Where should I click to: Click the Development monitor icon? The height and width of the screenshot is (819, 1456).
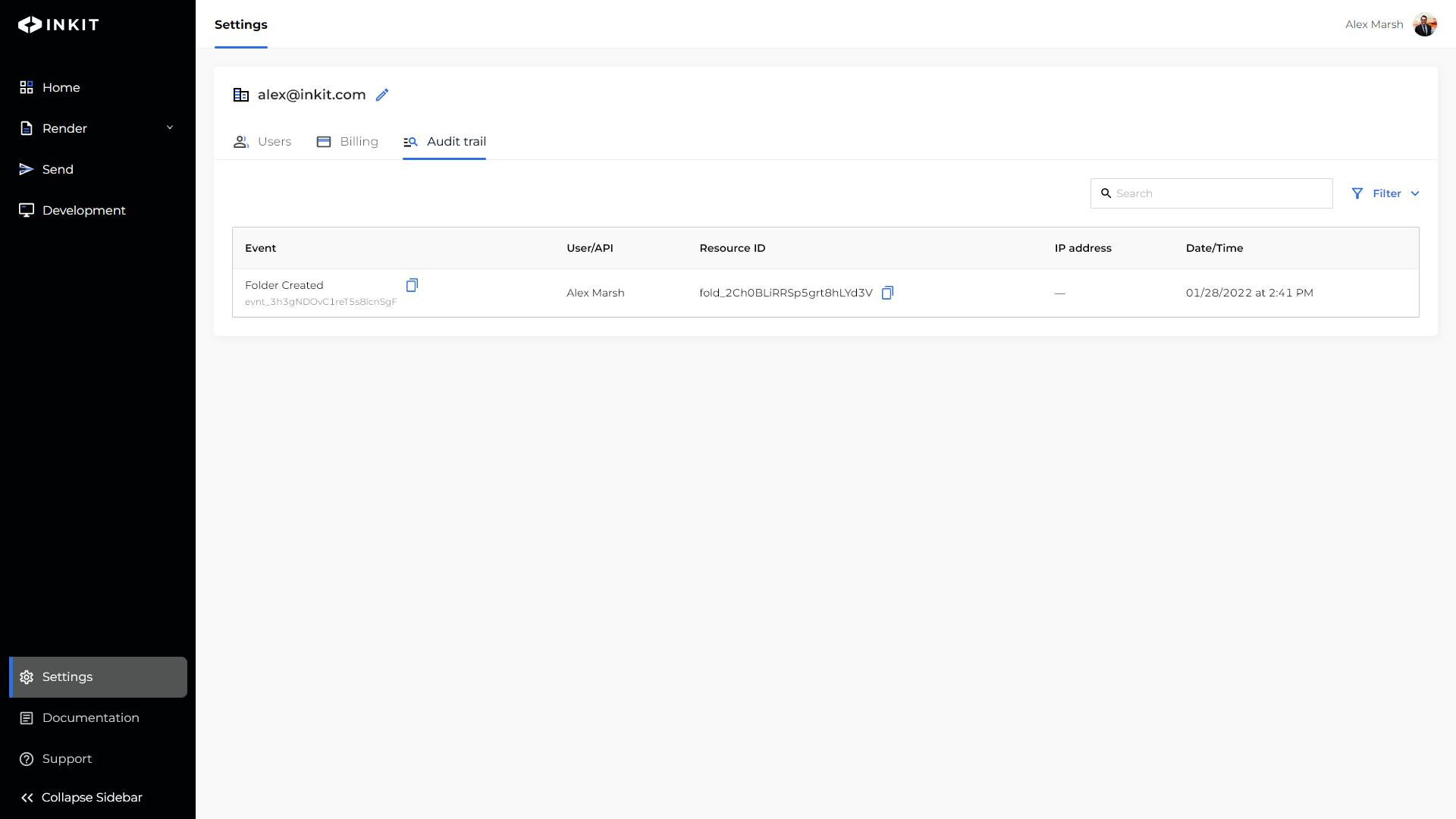pos(27,210)
